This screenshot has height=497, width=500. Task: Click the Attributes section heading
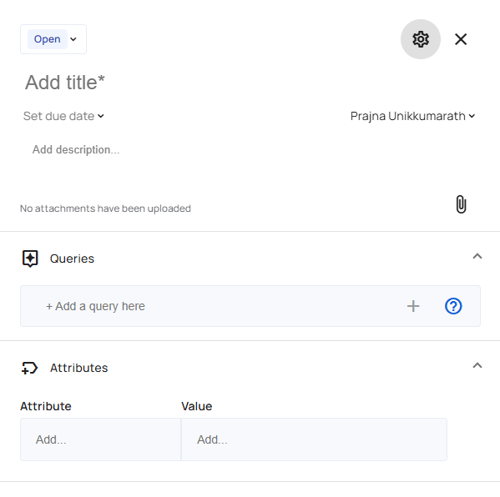tap(79, 368)
